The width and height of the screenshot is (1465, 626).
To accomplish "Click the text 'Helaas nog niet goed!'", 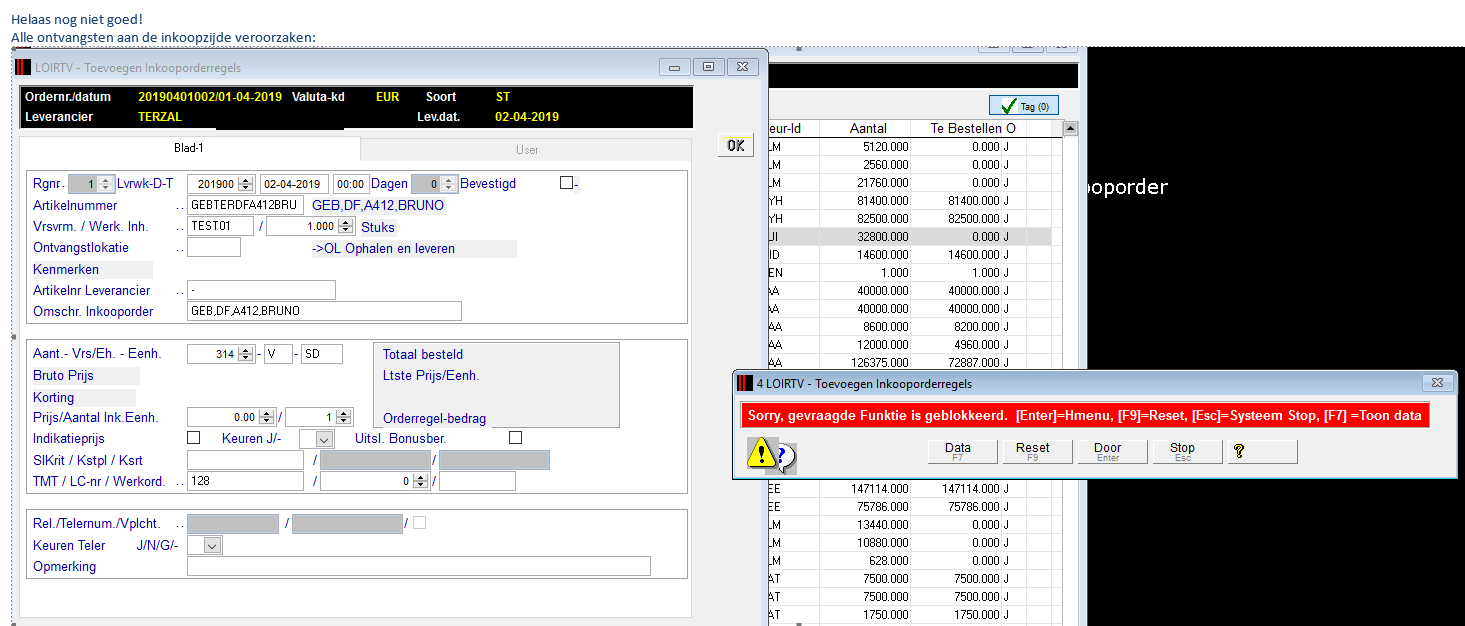I will [77, 19].
